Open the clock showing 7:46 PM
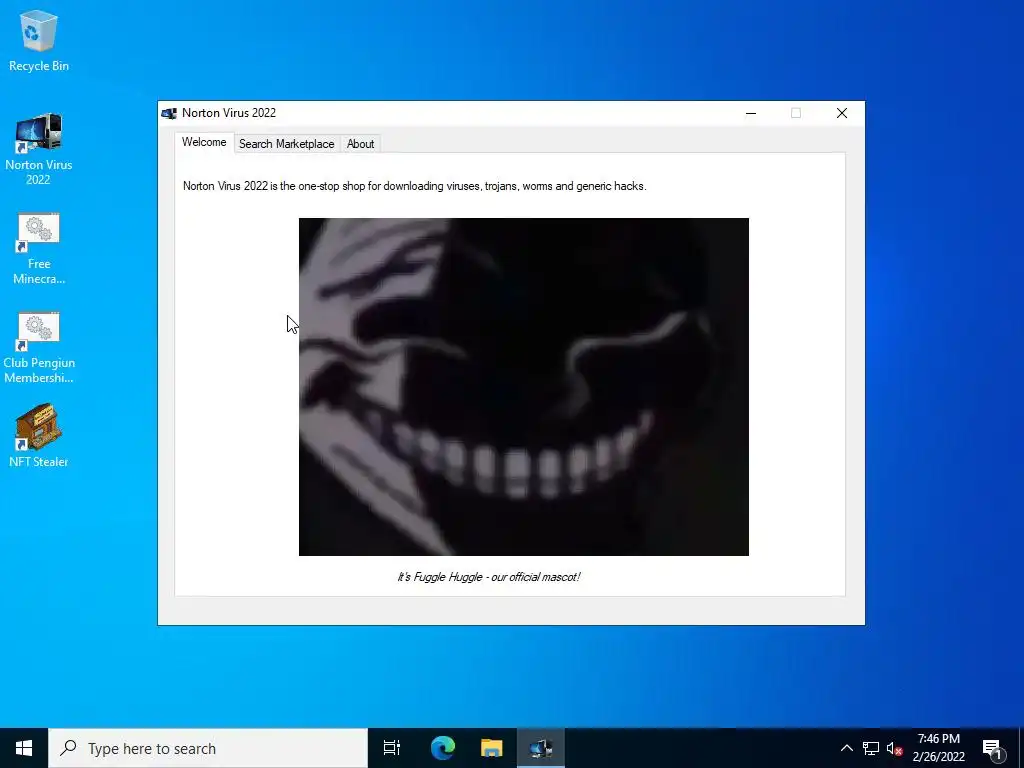The height and width of the screenshot is (768, 1024). (x=938, y=748)
